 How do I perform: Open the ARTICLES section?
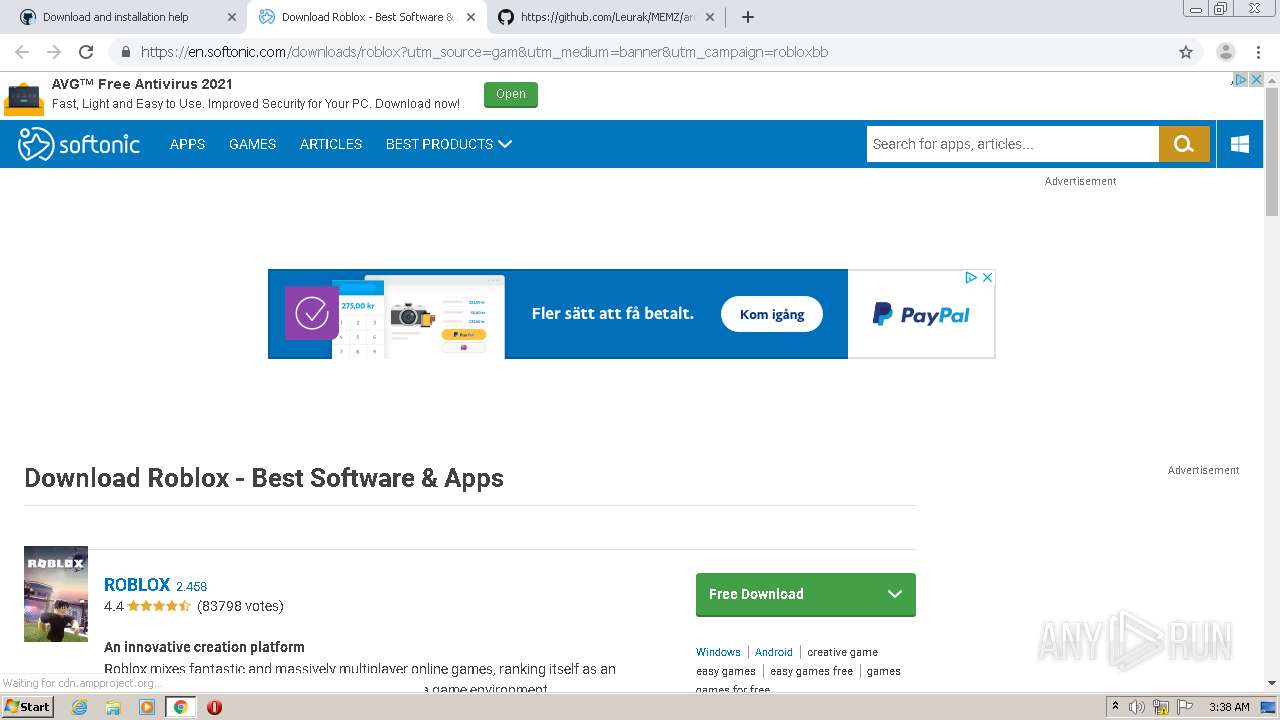point(331,144)
